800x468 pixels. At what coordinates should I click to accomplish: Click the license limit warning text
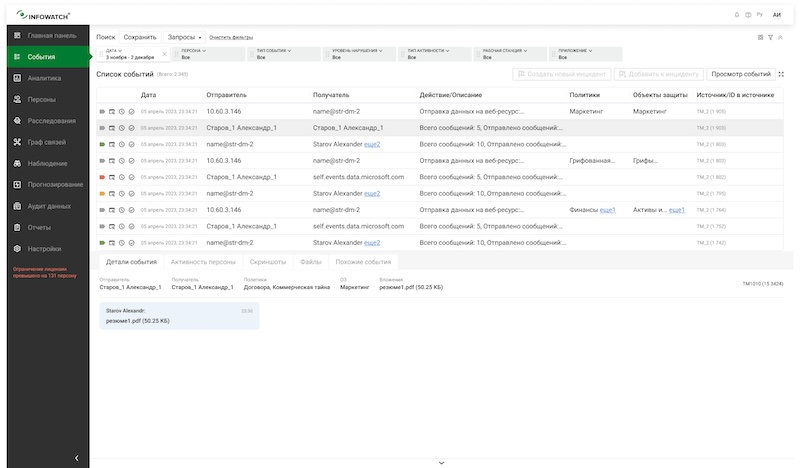tap(45, 272)
